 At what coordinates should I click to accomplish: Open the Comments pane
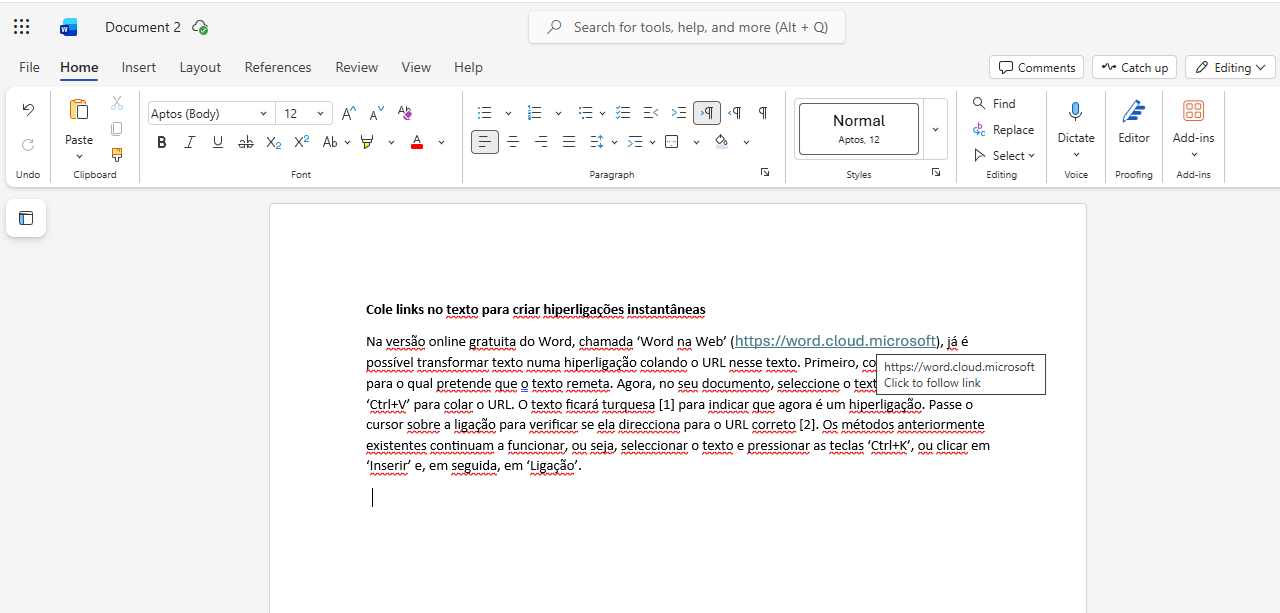(1036, 67)
